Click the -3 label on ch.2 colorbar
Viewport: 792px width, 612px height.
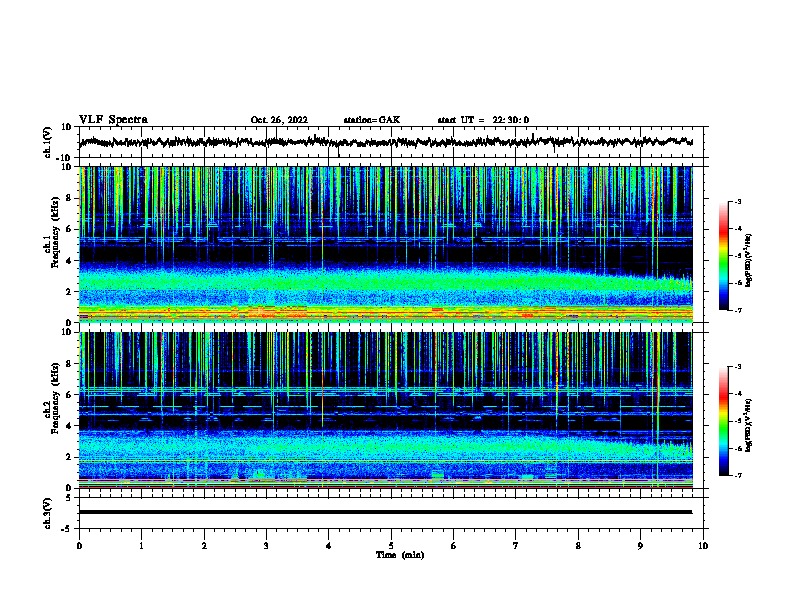(x=738, y=367)
